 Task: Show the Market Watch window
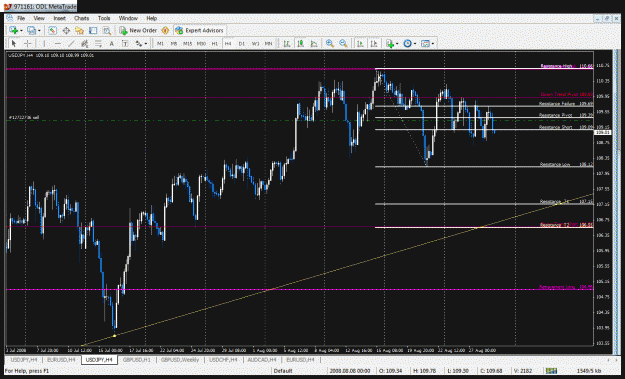tap(52, 30)
